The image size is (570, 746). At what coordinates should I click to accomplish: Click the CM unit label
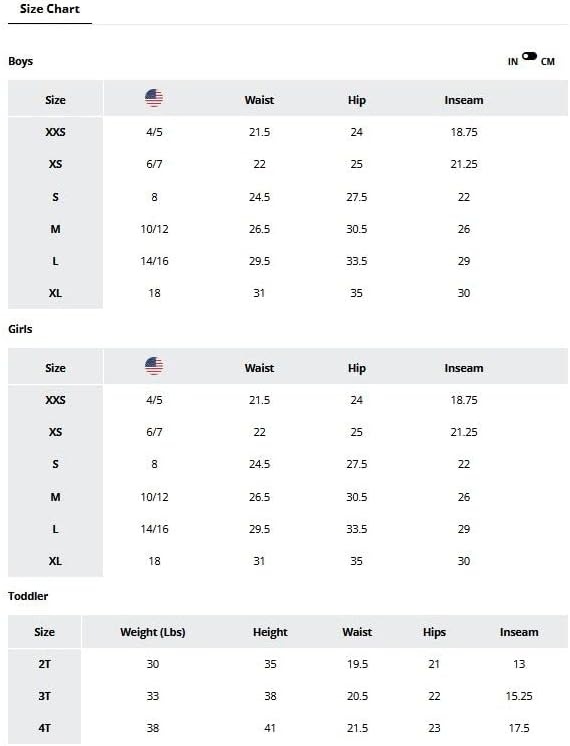pyautogui.click(x=548, y=62)
